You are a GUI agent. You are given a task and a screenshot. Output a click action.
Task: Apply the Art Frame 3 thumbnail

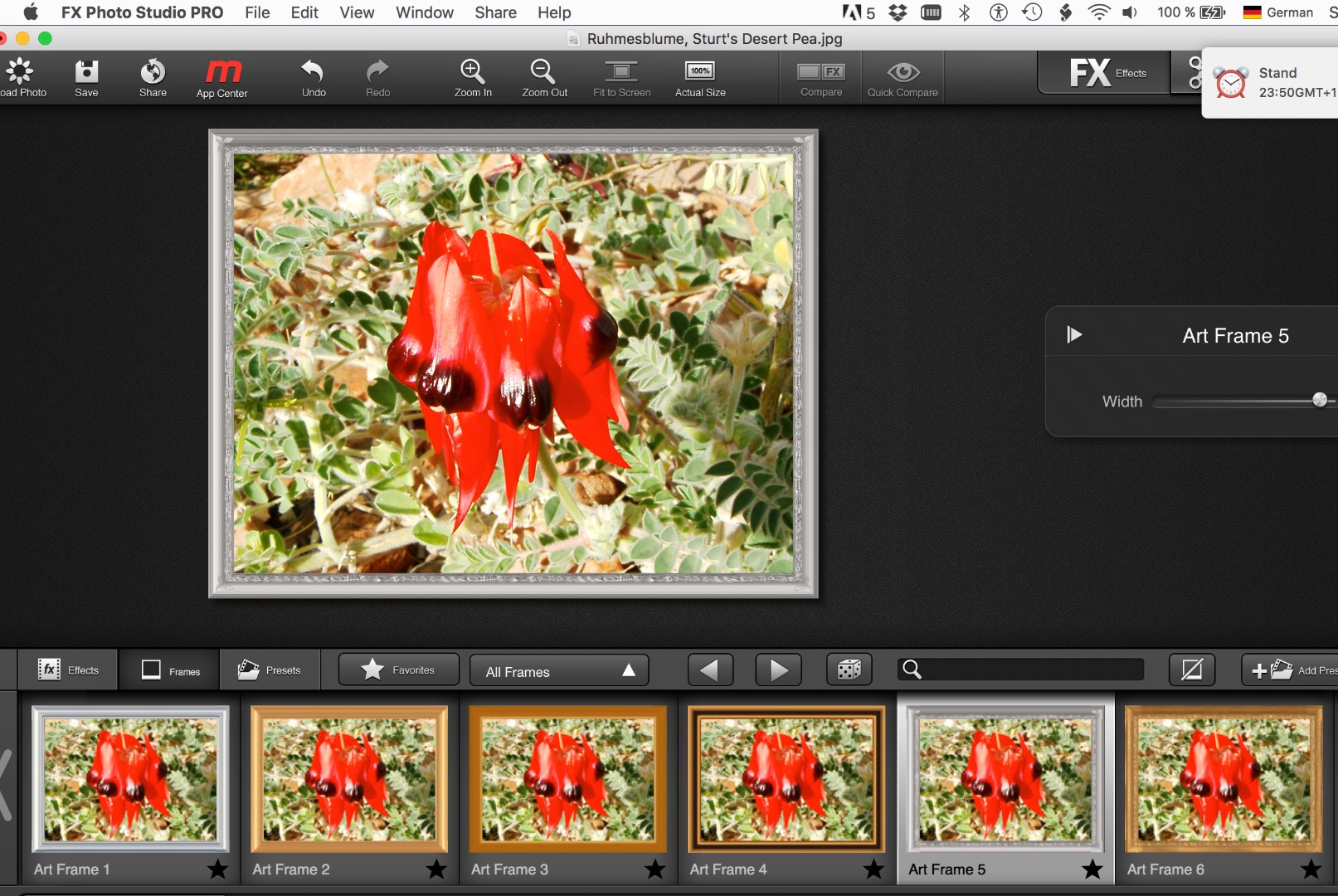click(568, 780)
